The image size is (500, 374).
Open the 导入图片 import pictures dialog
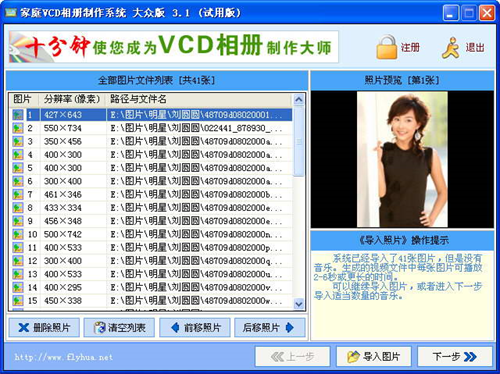click(374, 357)
